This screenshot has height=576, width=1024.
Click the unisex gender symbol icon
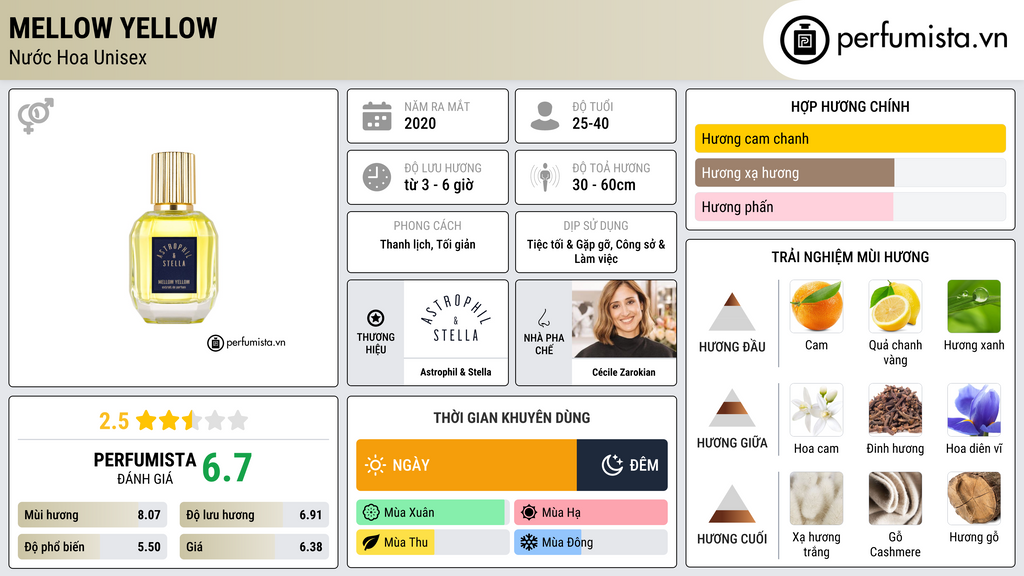tap(36, 116)
